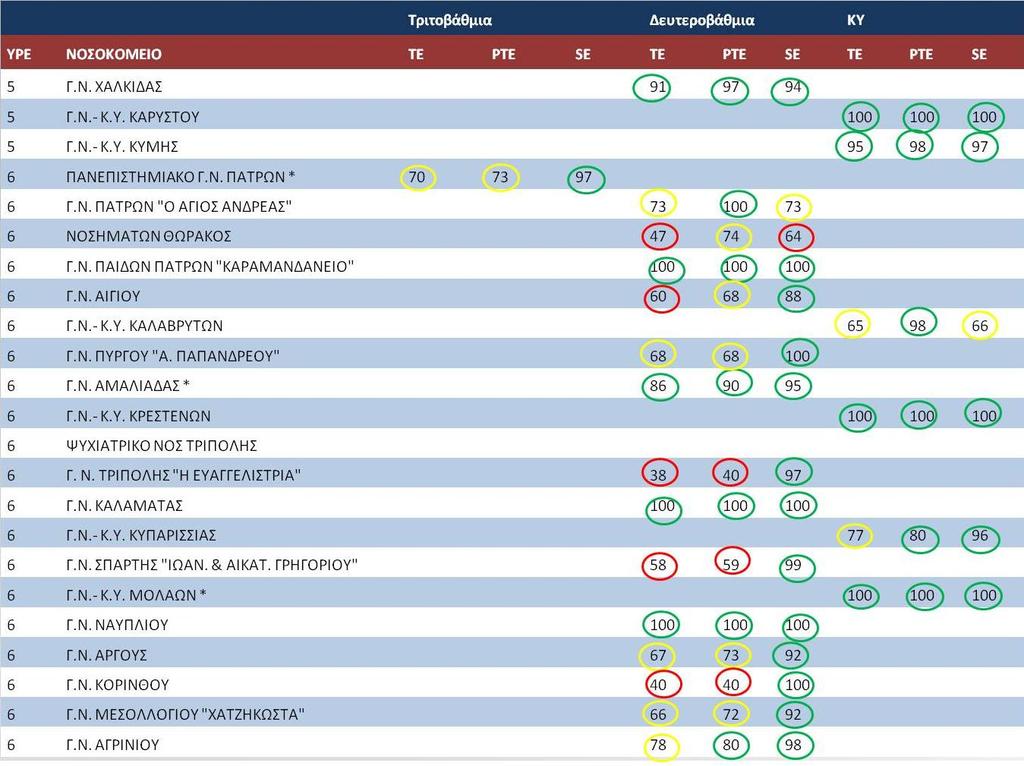
Task: Click value 86 in the ΑΜΑΛΙΑΔΑΣ row
Action: 660,386
